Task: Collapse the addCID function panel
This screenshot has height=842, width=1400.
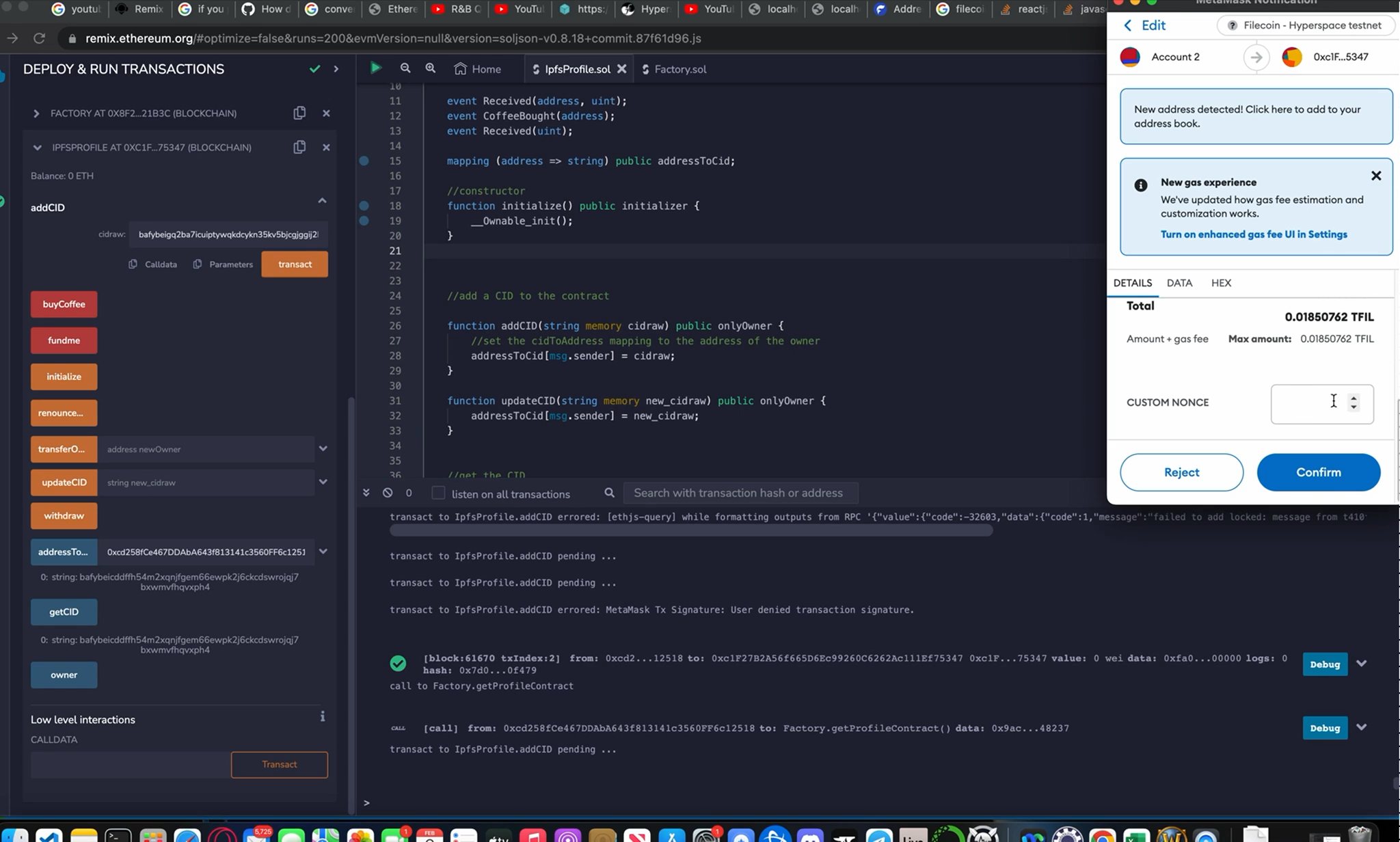Action: pos(322,201)
